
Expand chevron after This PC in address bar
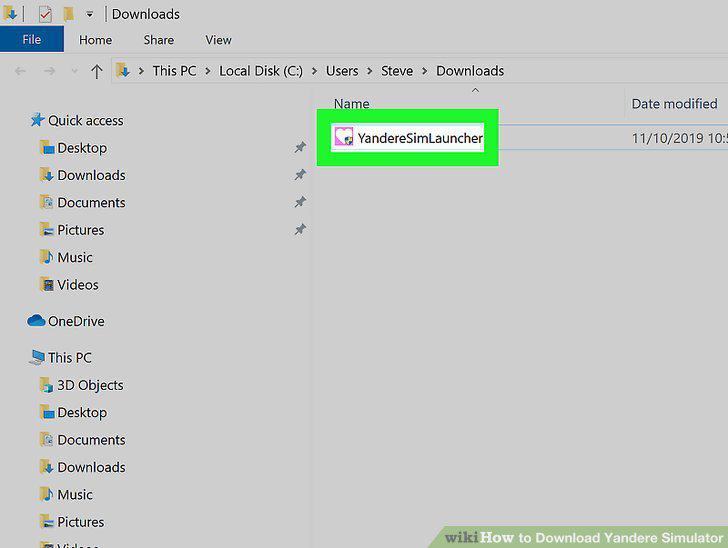(x=208, y=71)
